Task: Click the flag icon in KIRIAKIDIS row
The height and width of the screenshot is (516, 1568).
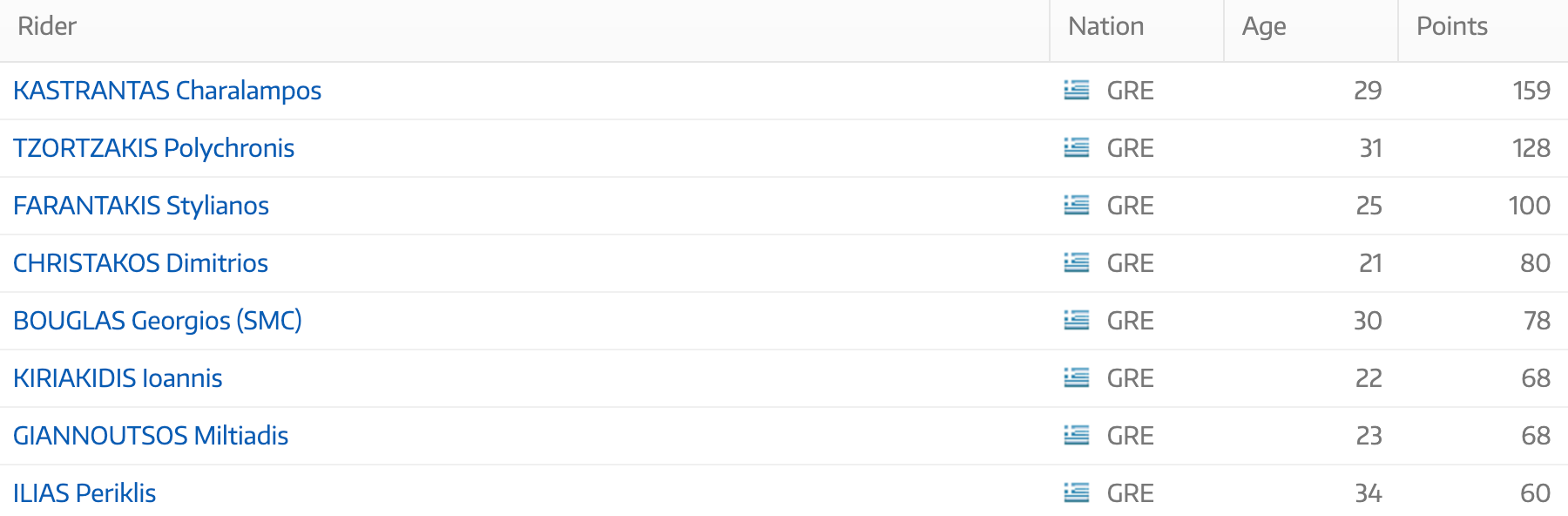Action: point(1077,377)
